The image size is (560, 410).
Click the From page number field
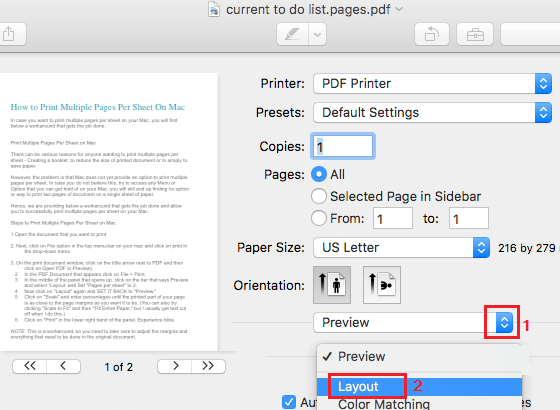tap(393, 218)
